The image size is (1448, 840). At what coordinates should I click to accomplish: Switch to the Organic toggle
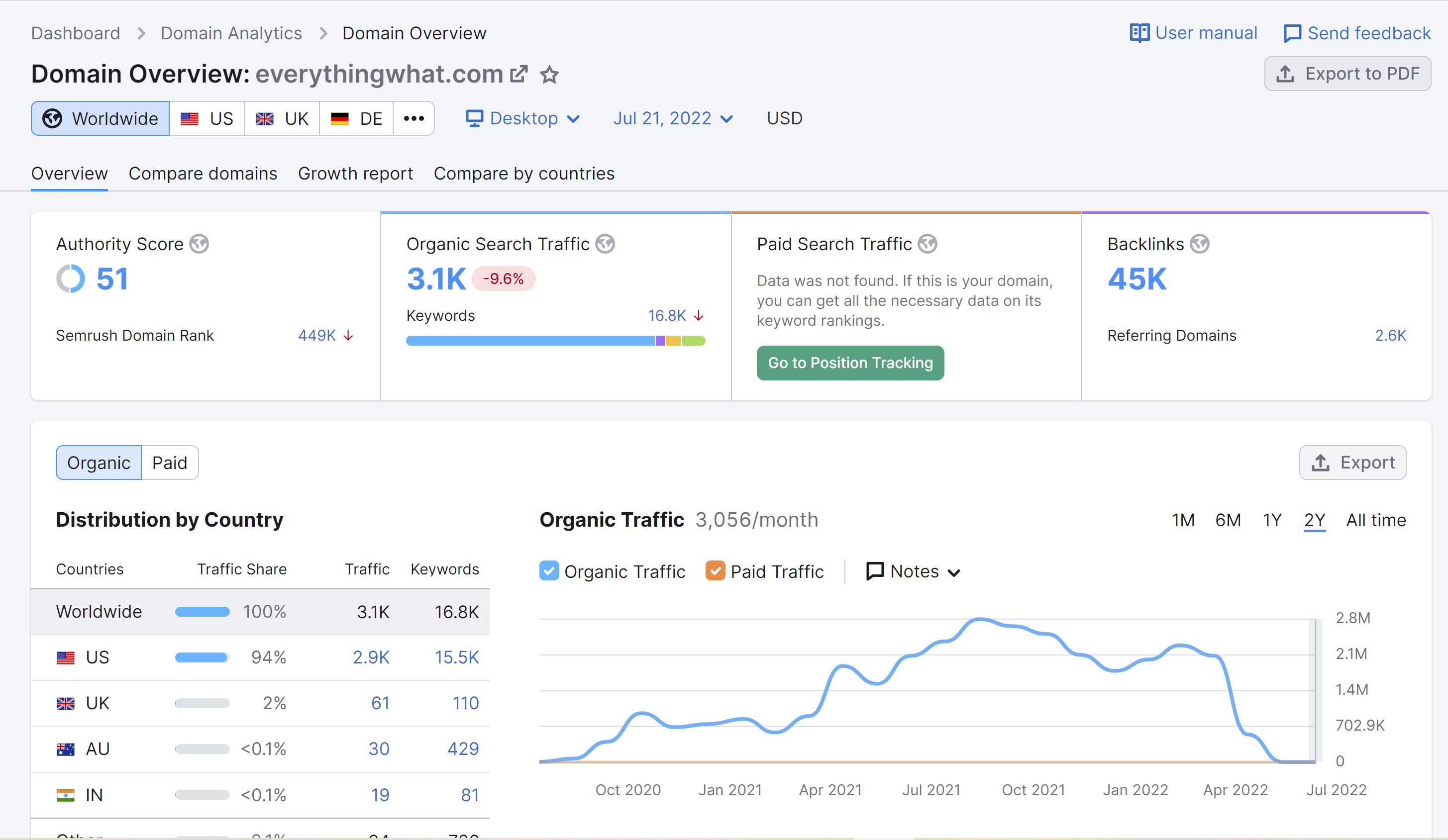tap(99, 463)
